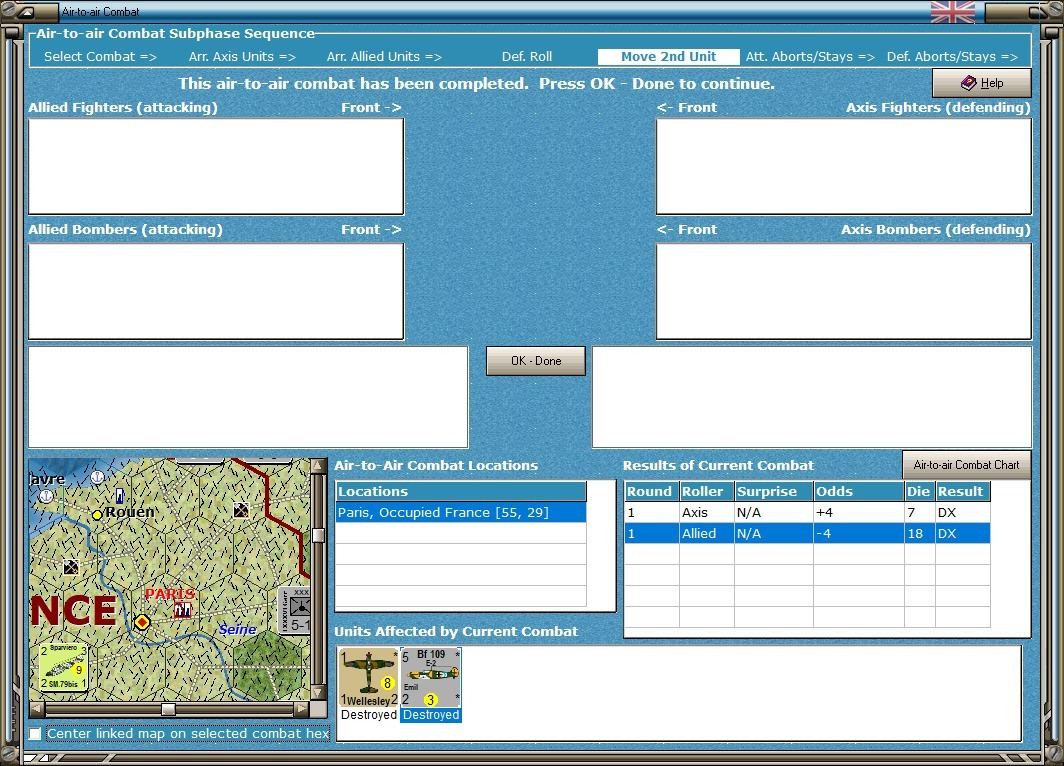The image size is (1064, 766).
Task: Click the Round column header
Action: 651,491
